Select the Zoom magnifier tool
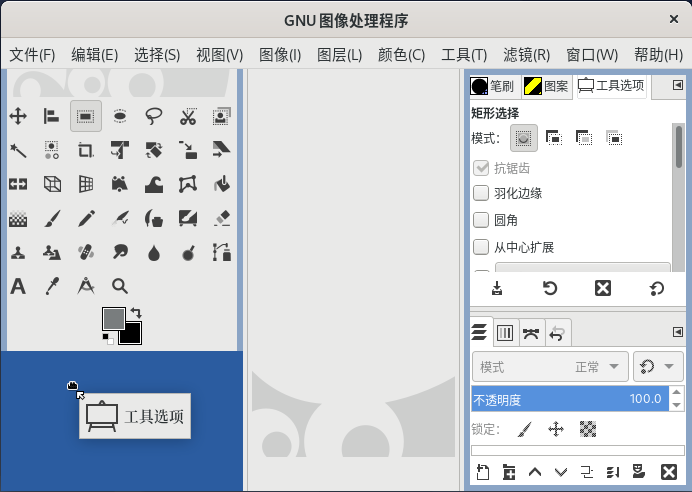This screenshot has height=492, width=692. [x=120, y=286]
